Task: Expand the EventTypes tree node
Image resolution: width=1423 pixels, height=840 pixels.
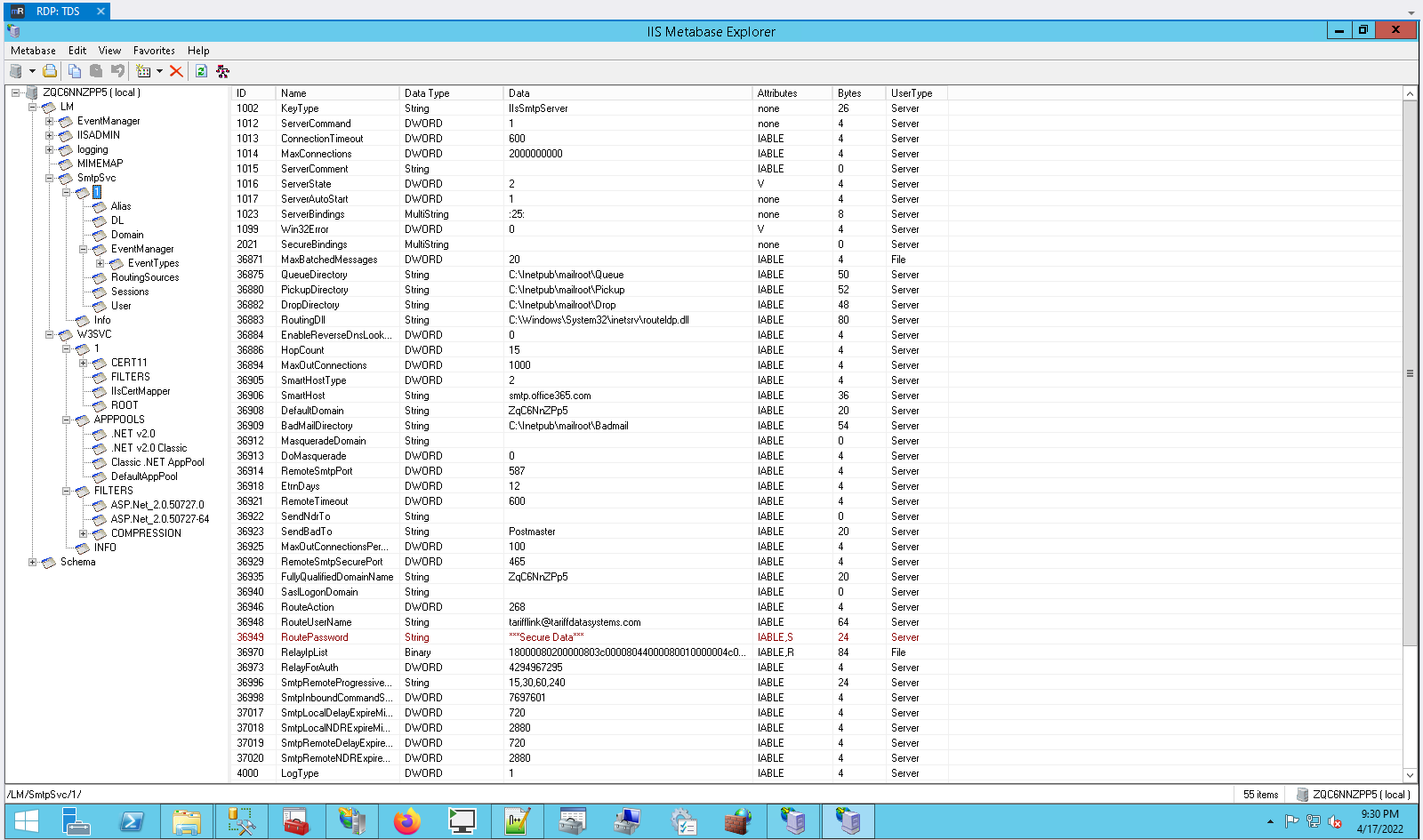Action: [x=100, y=263]
